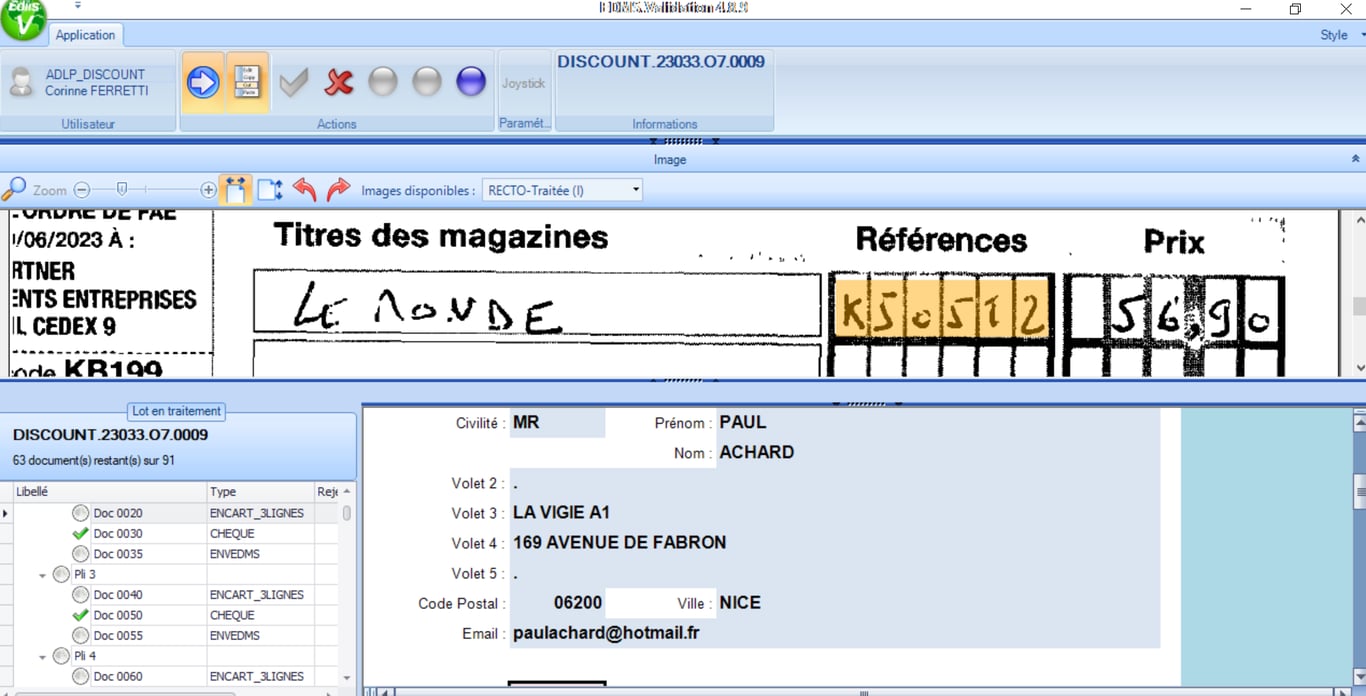Screen dimensions: 1366x696
Task: Click the fit image to page icon
Action: pyautogui.click(x=270, y=190)
